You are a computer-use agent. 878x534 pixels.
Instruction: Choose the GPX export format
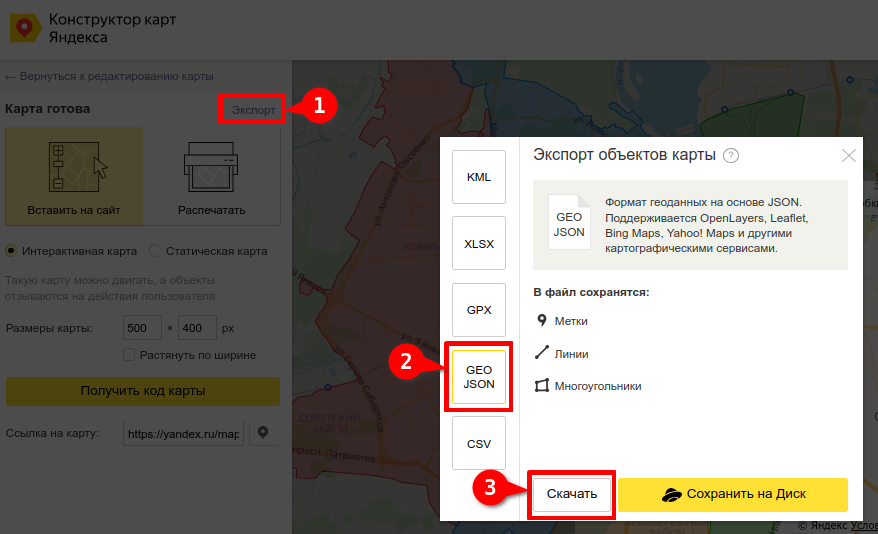(x=479, y=310)
